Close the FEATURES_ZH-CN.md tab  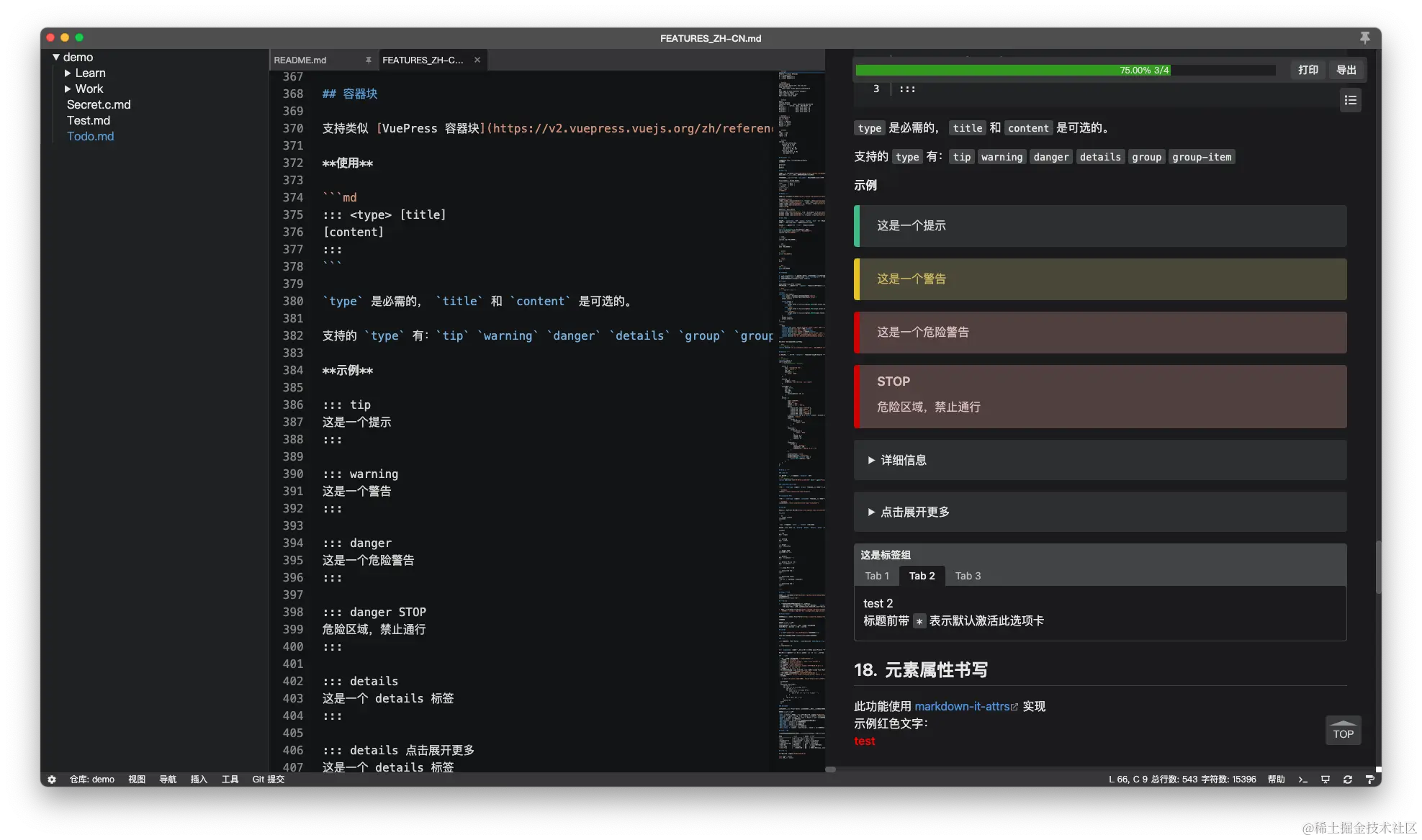pos(477,60)
